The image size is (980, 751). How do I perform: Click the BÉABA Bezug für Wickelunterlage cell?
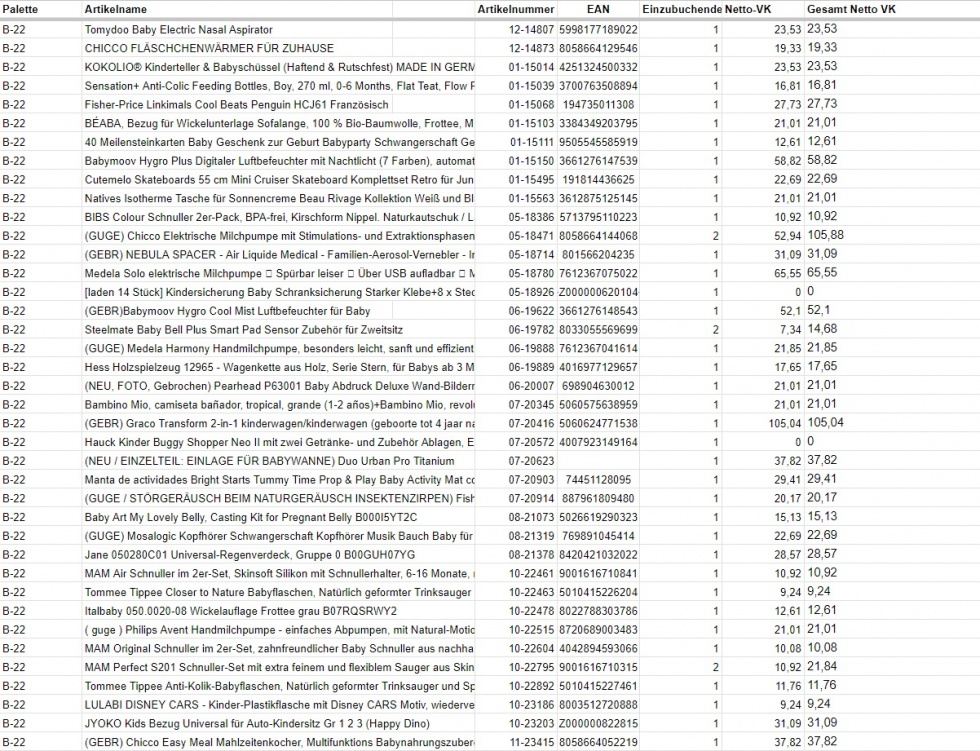tap(279, 123)
